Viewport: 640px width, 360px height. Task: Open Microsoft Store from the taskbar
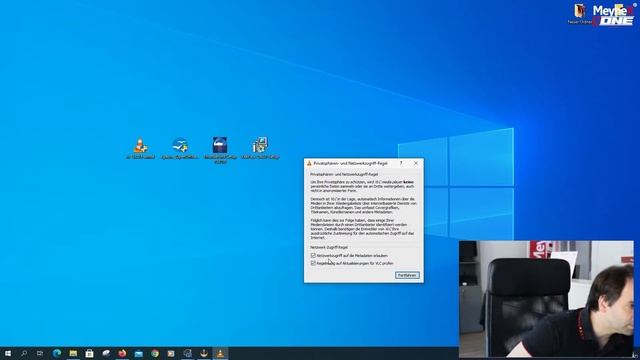click(x=89, y=353)
